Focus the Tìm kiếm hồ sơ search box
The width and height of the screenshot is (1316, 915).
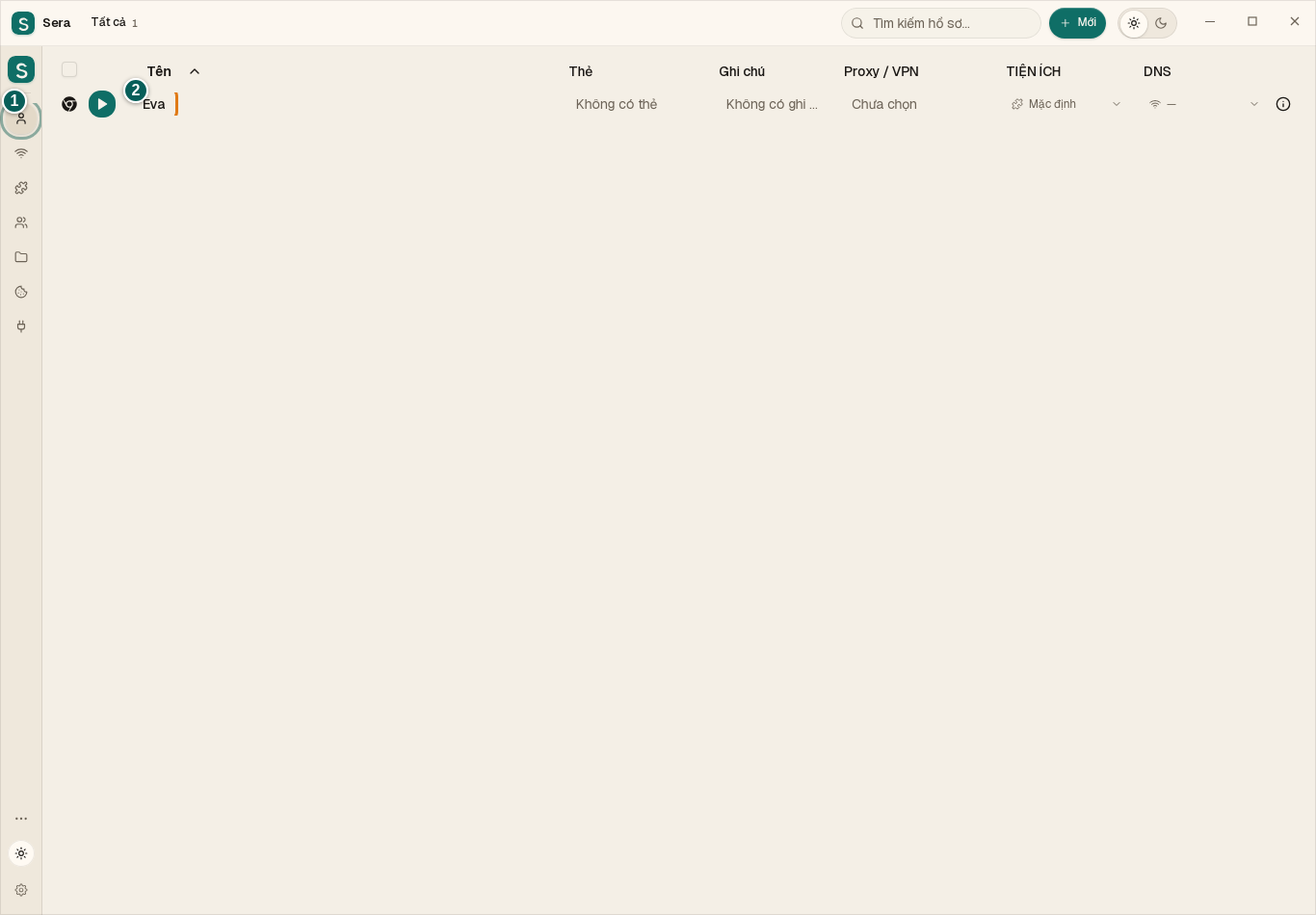tap(941, 23)
